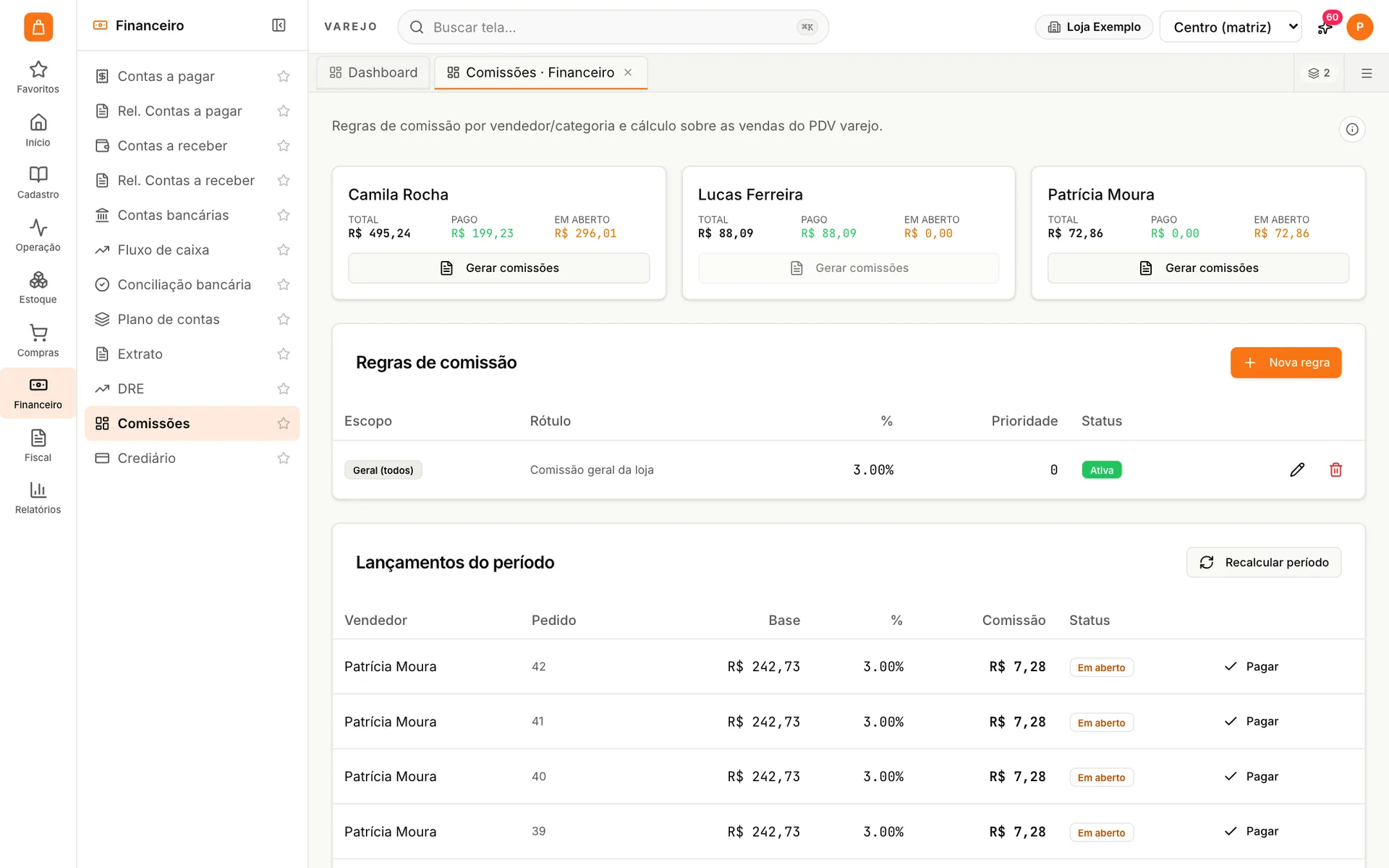Focus the Buscar tela search field
The image size is (1389, 868).
[613, 27]
